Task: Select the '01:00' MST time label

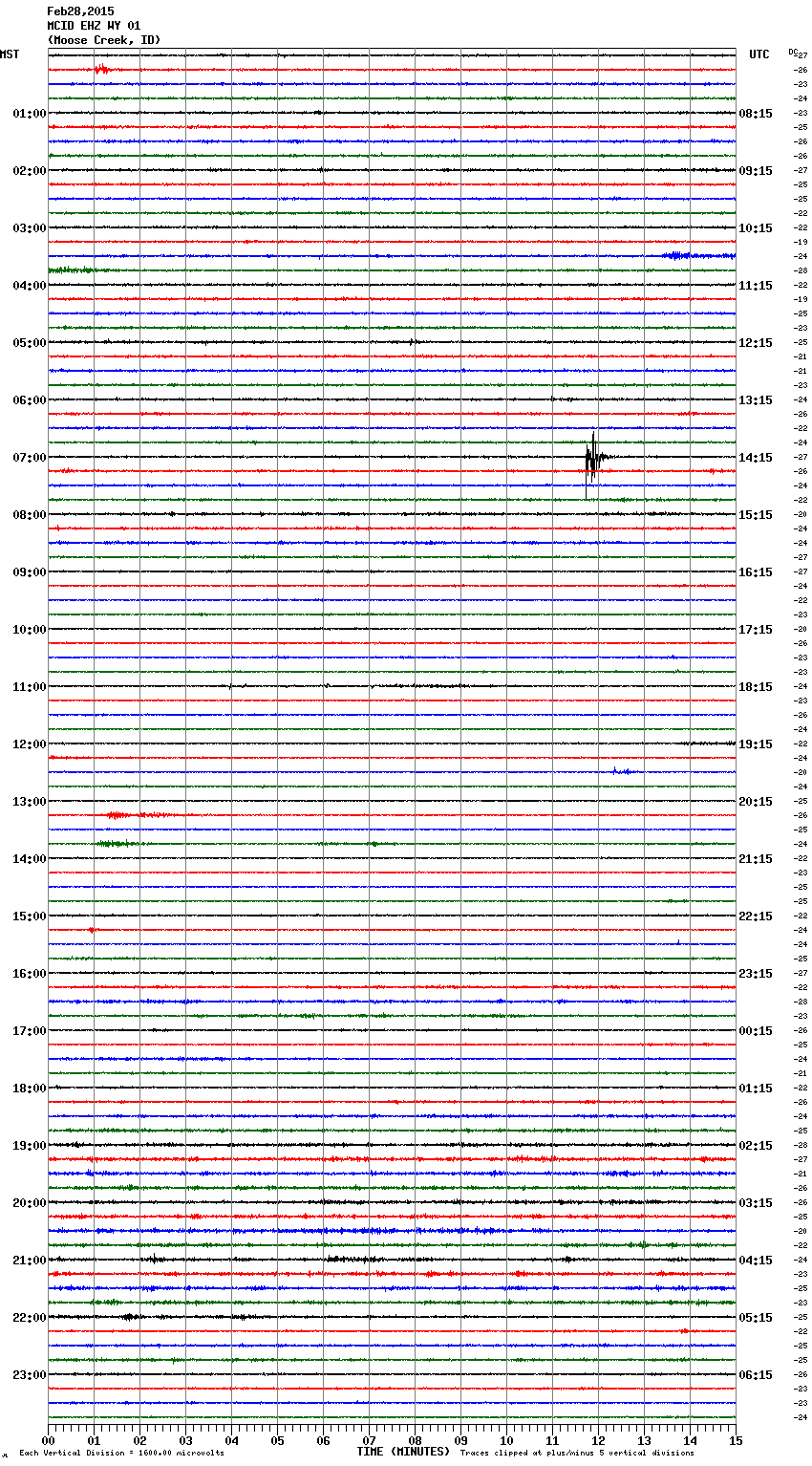Action: (x=30, y=114)
